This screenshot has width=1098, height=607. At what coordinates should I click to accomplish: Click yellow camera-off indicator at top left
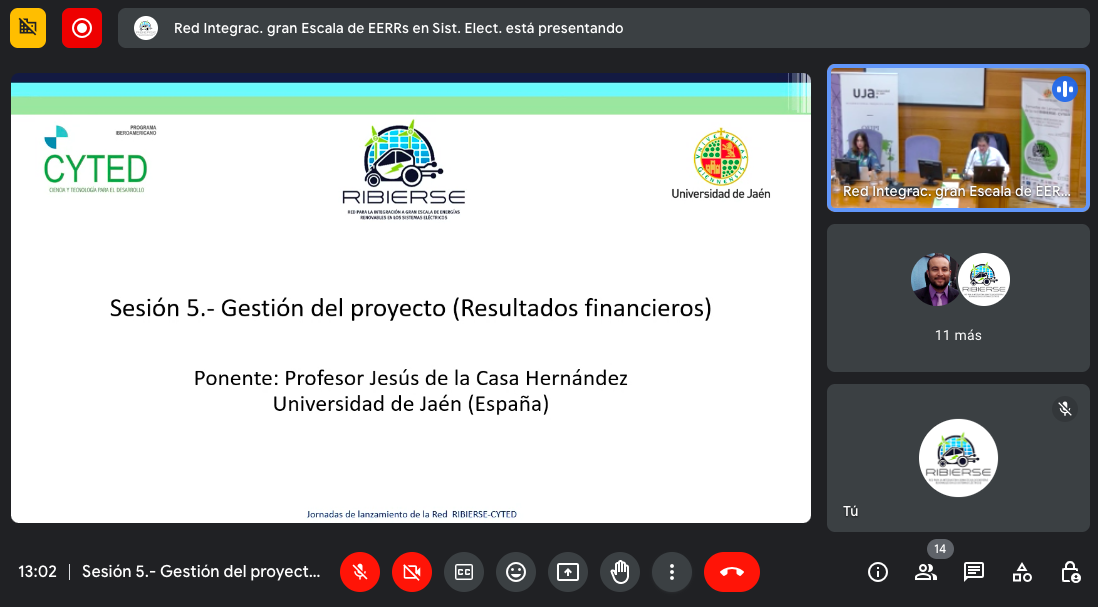coord(28,28)
